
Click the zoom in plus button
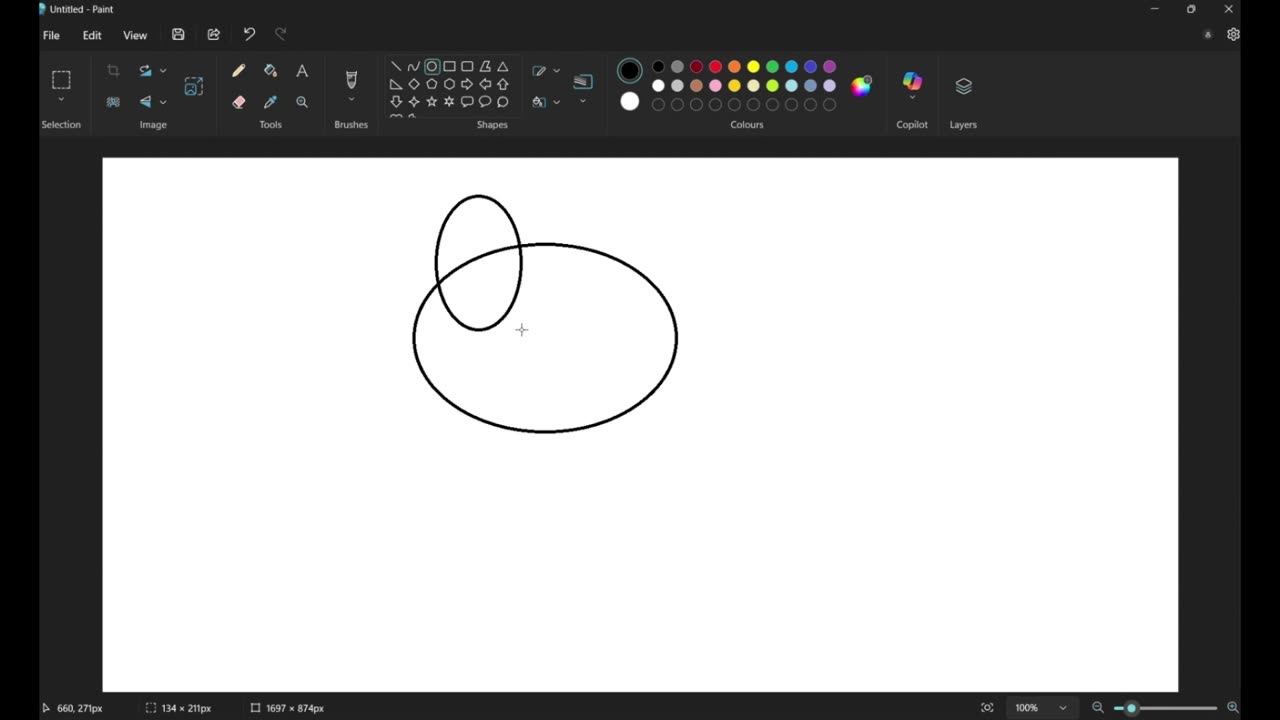[1233, 708]
